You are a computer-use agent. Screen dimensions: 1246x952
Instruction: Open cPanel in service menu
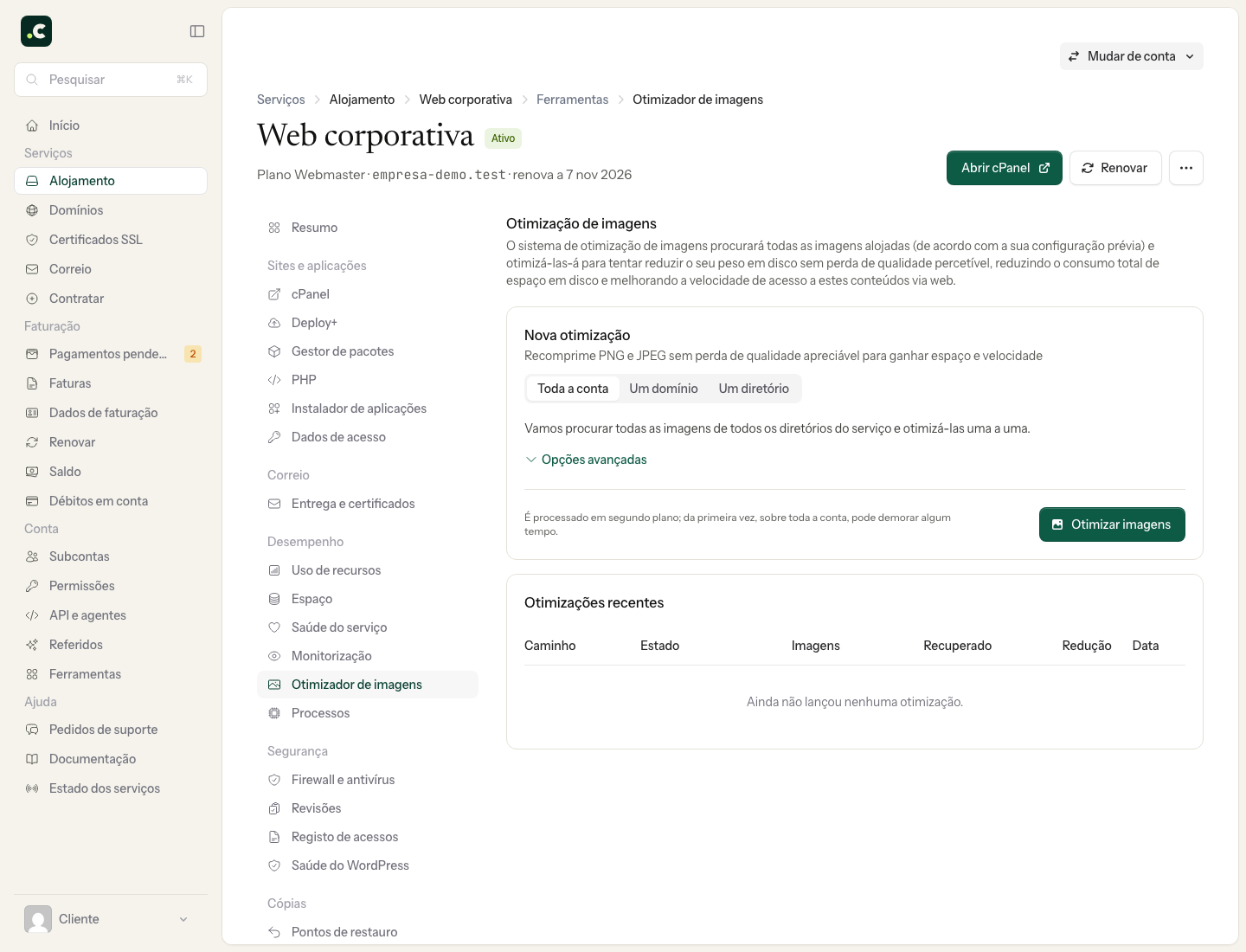point(368,294)
